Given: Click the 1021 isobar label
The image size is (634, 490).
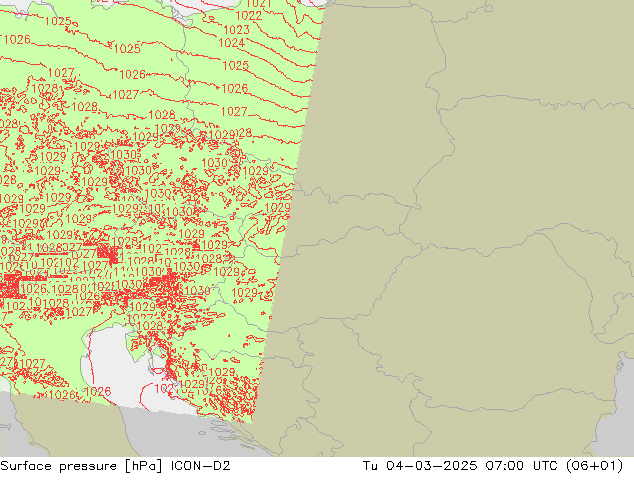Looking at the screenshot, I should [x=258, y=4].
